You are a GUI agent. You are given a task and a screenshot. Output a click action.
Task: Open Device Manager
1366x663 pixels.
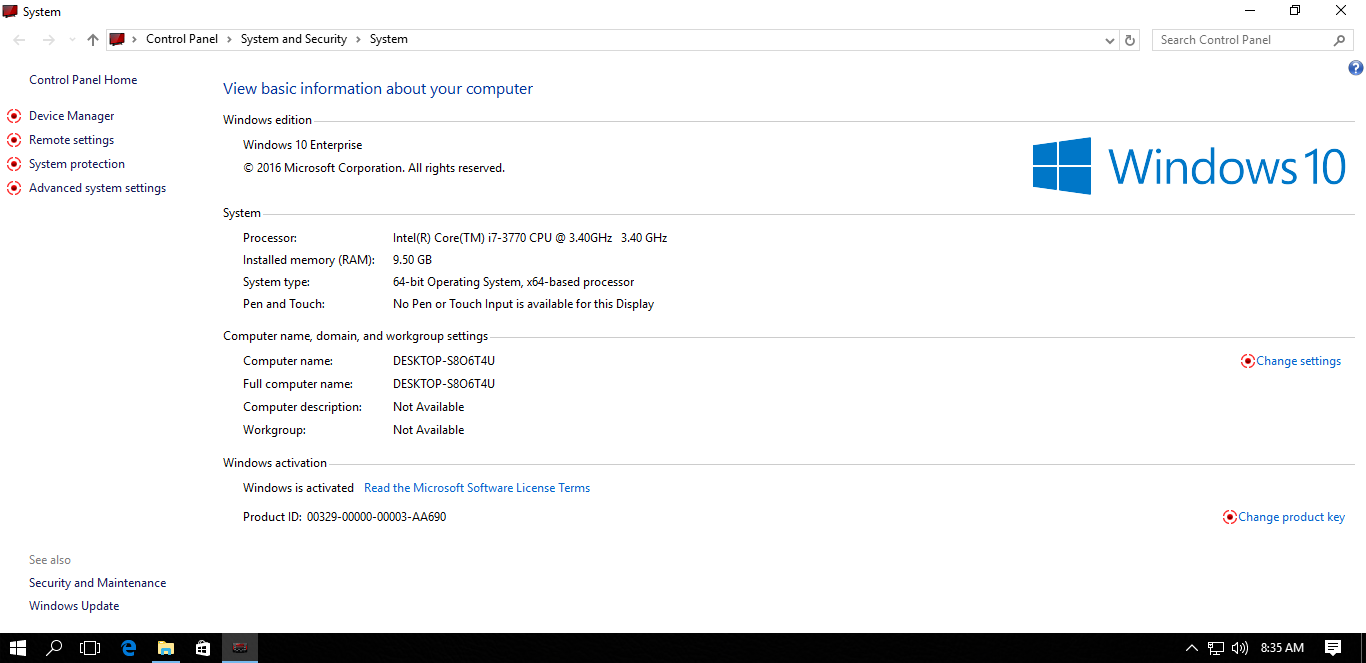click(72, 116)
